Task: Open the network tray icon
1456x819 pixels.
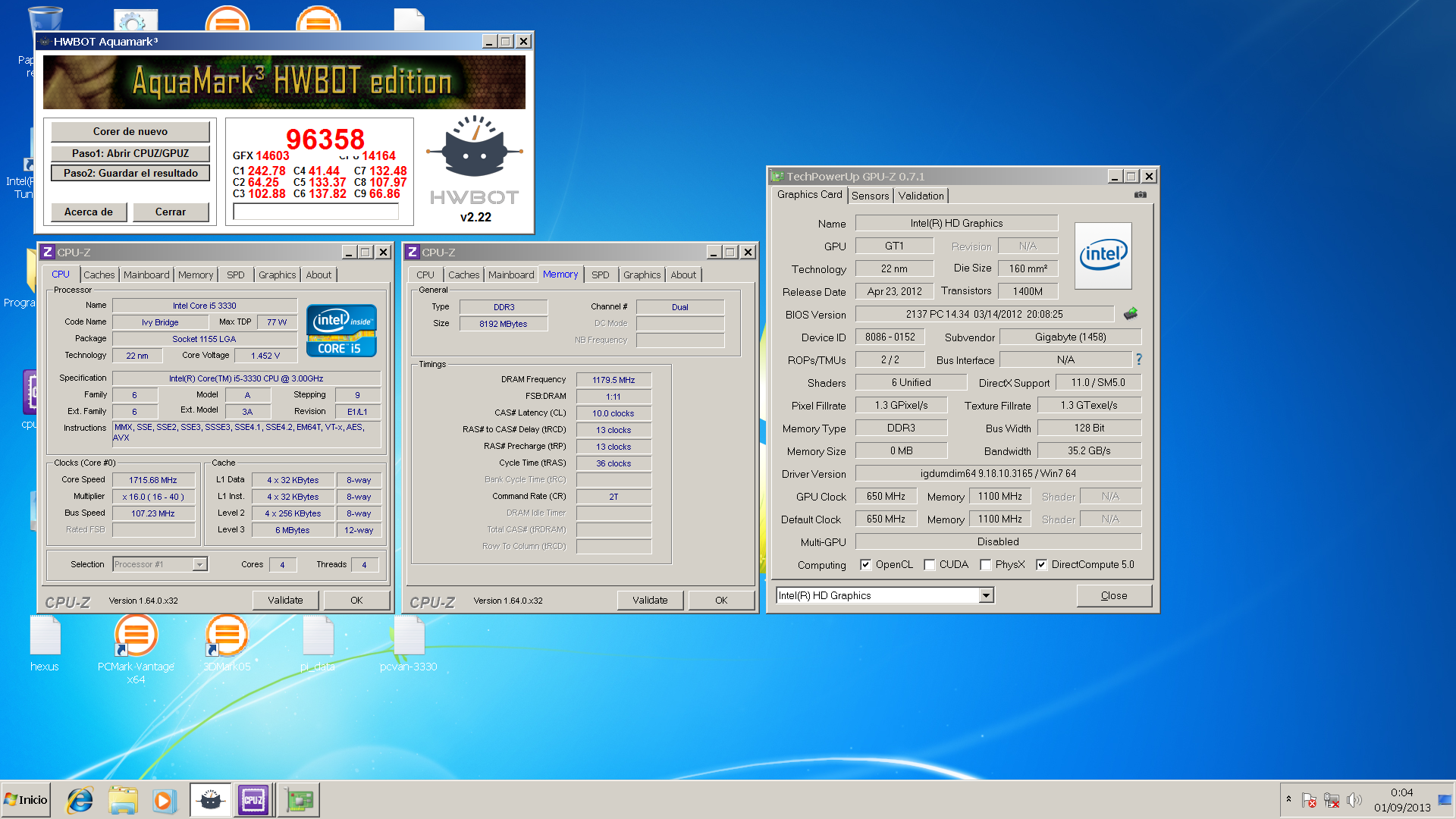Action: (1332, 800)
